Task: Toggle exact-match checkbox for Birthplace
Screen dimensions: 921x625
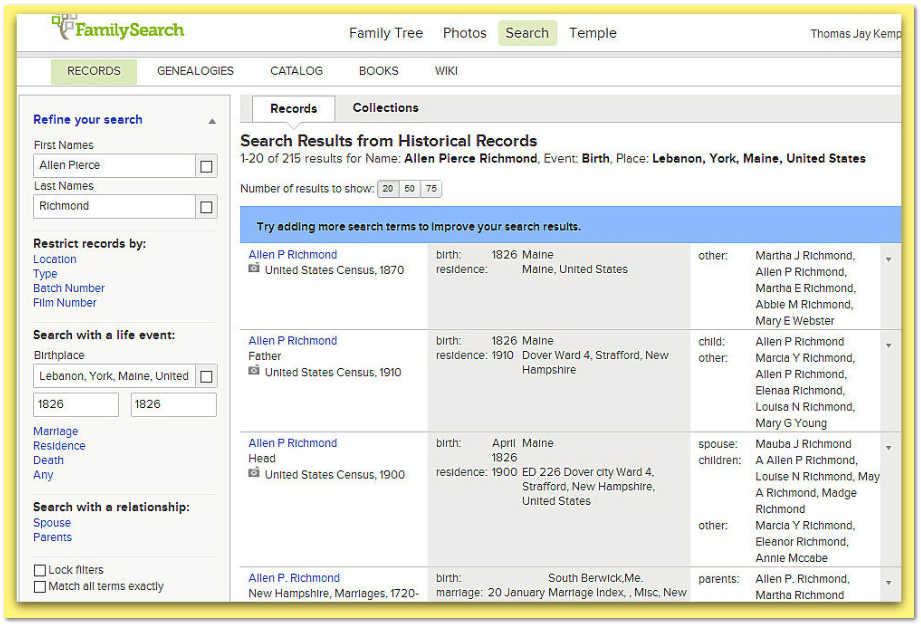Action: point(206,376)
